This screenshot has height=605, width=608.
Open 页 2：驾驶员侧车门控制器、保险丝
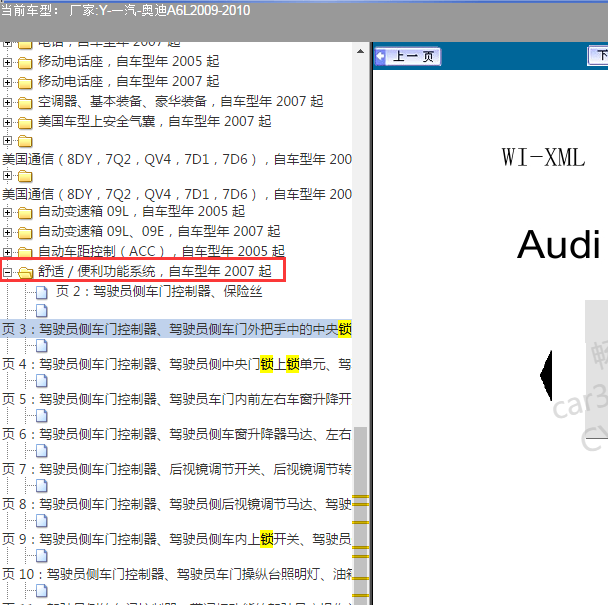[159, 292]
